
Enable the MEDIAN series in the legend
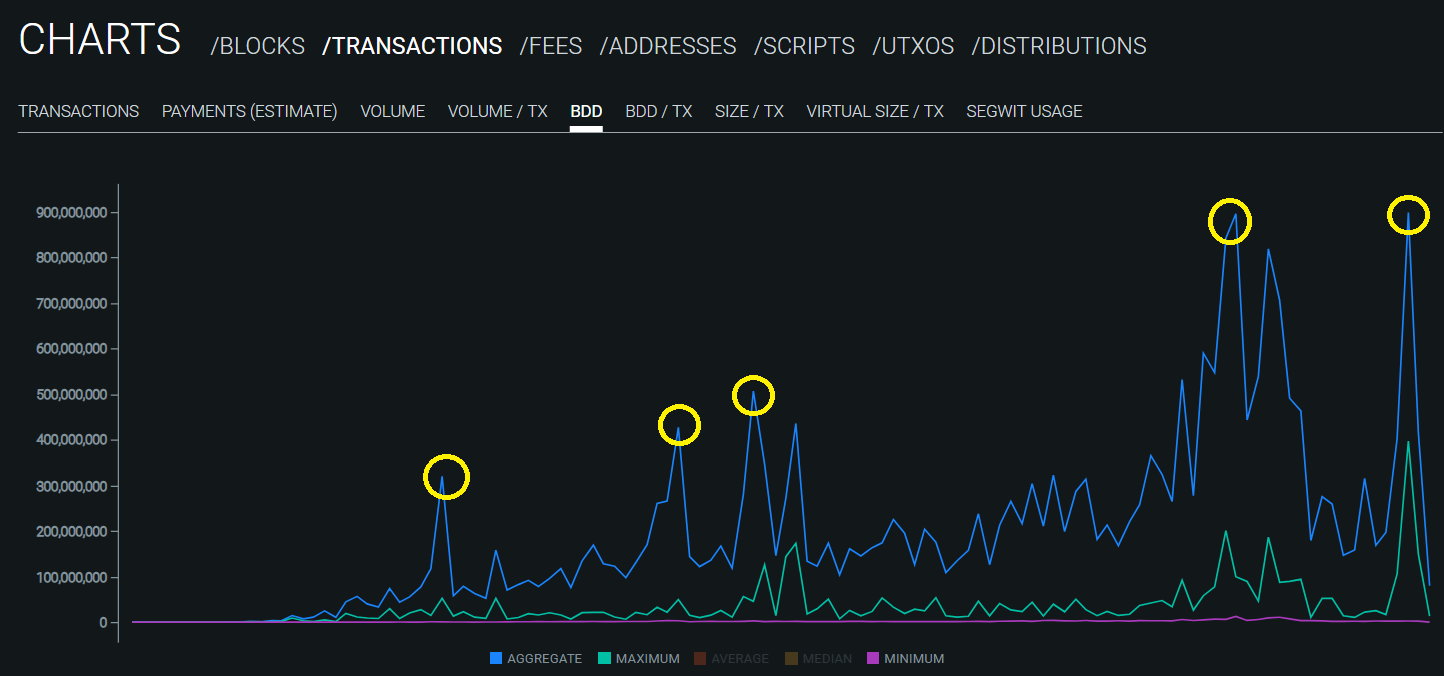(x=819, y=659)
